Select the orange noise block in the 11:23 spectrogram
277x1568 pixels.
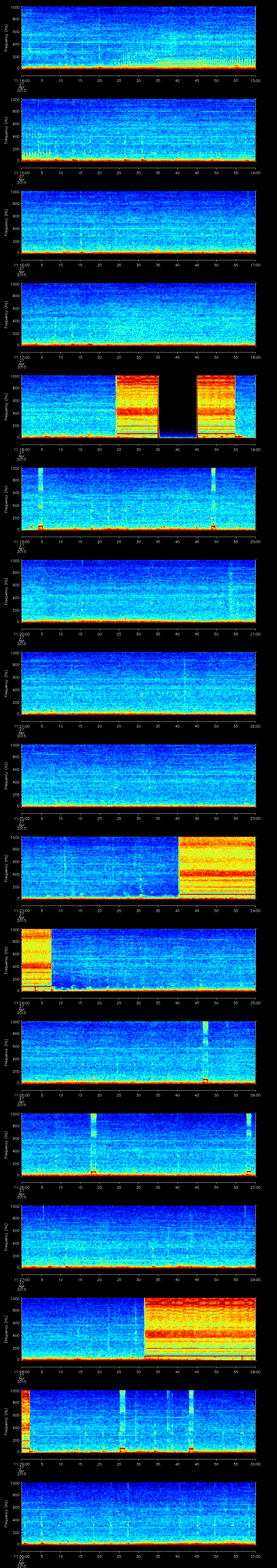point(217,868)
